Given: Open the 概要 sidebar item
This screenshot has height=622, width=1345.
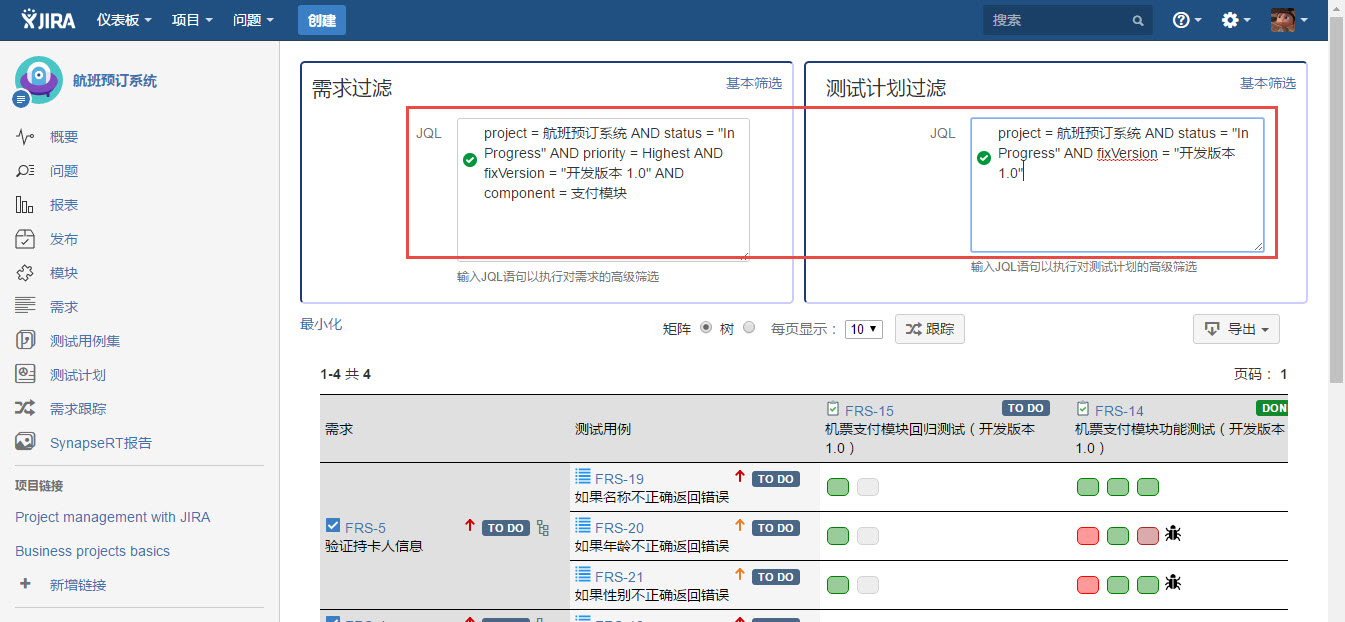Looking at the screenshot, I should (64, 137).
